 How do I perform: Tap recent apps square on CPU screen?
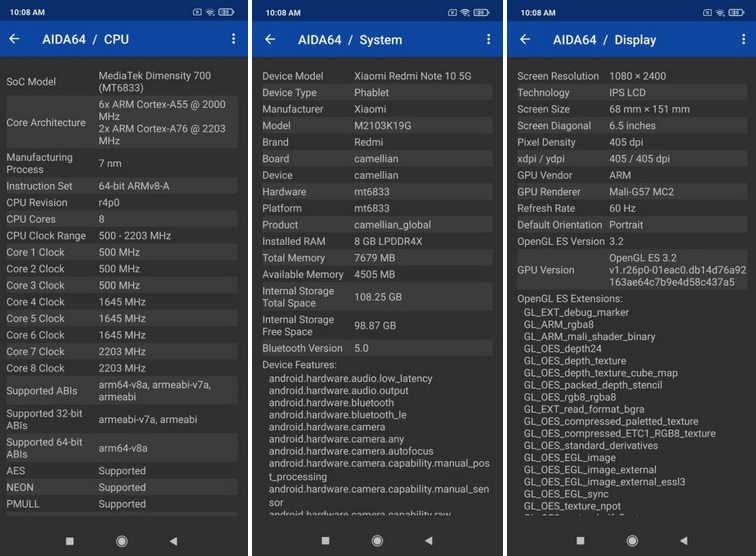click(x=70, y=541)
